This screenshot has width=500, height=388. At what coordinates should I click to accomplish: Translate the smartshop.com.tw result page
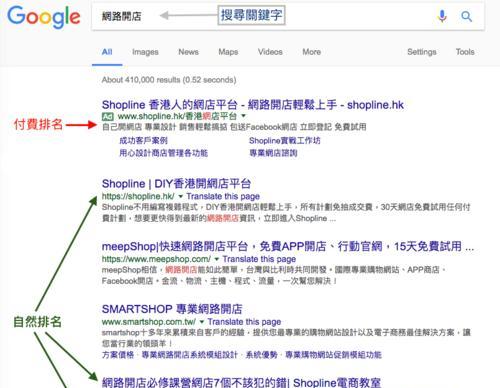coord(244,322)
